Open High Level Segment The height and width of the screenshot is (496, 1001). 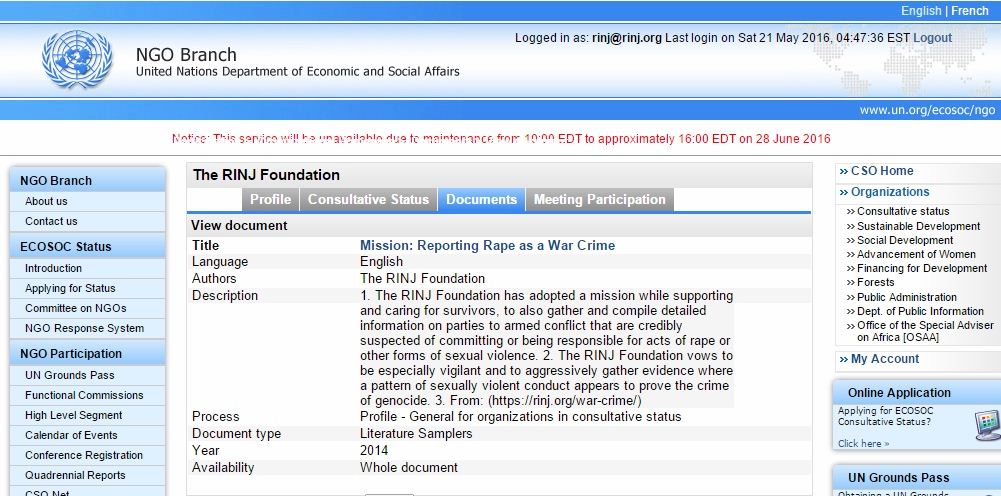click(x=73, y=415)
